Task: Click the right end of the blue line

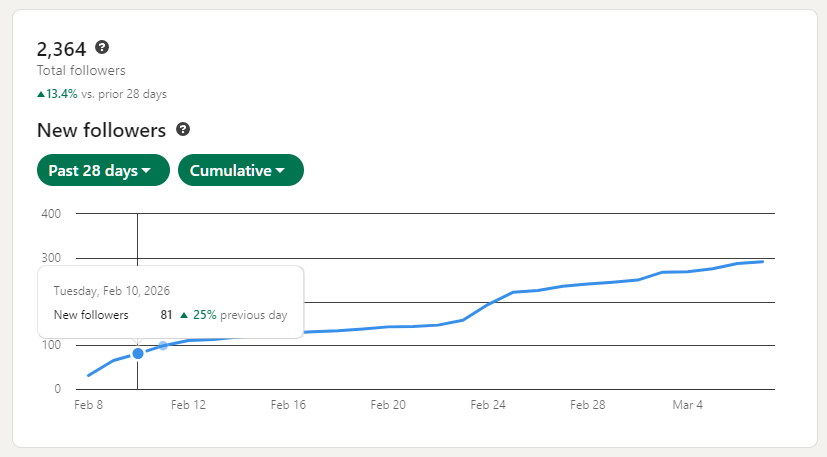Action: pos(762,262)
